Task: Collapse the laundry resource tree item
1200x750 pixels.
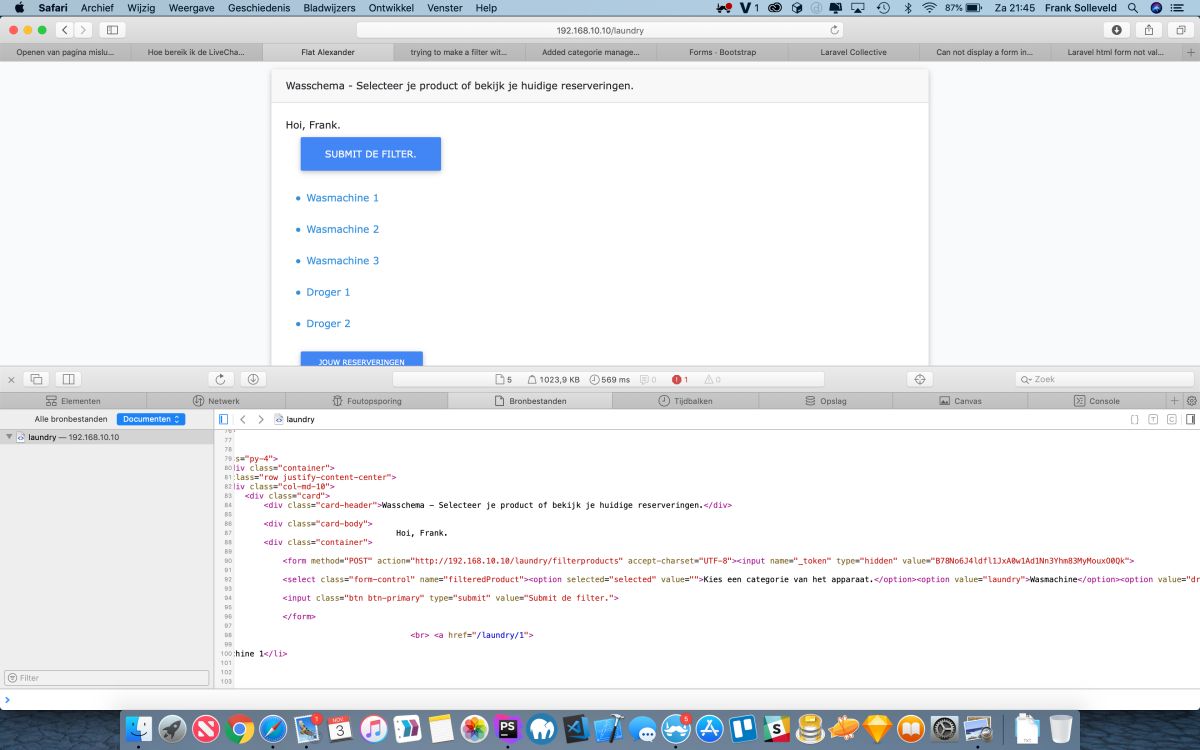Action: [9, 437]
